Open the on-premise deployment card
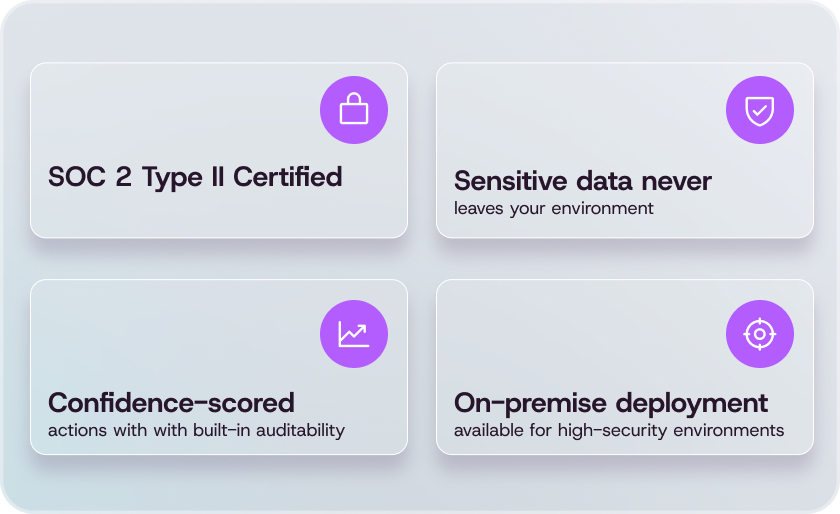This screenshot has height=514, width=840. pyautogui.click(x=625, y=367)
